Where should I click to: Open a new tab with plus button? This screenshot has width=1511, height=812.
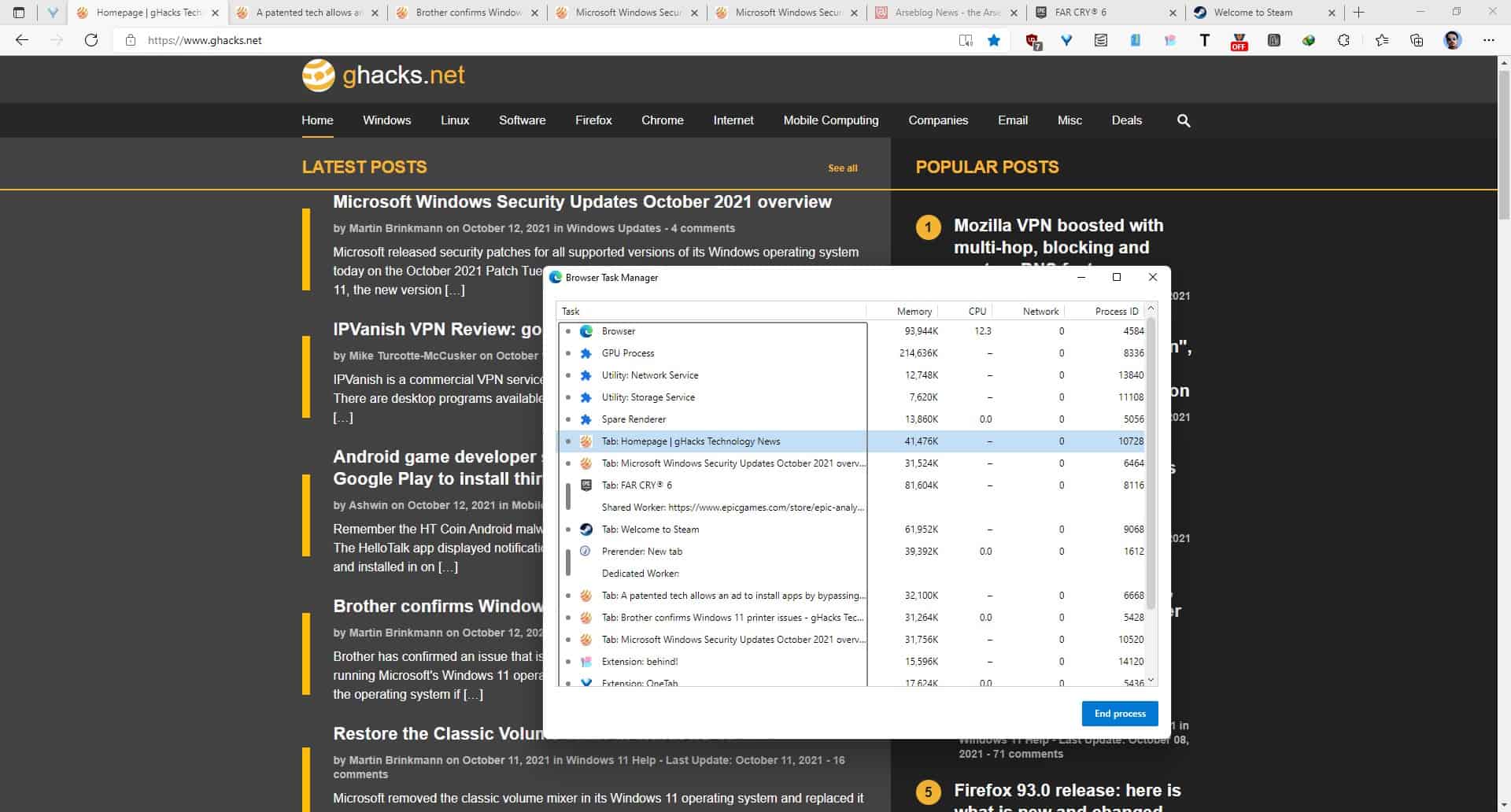coord(1358,13)
